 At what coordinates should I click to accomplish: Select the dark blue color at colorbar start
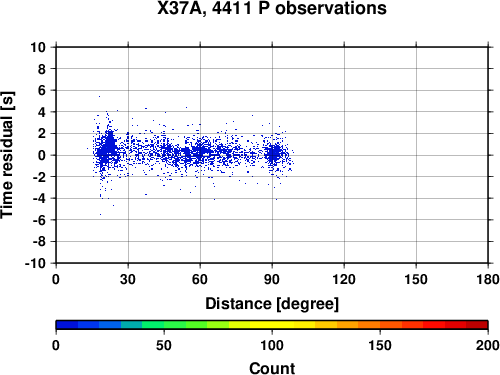pyautogui.click(x=67, y=325)
